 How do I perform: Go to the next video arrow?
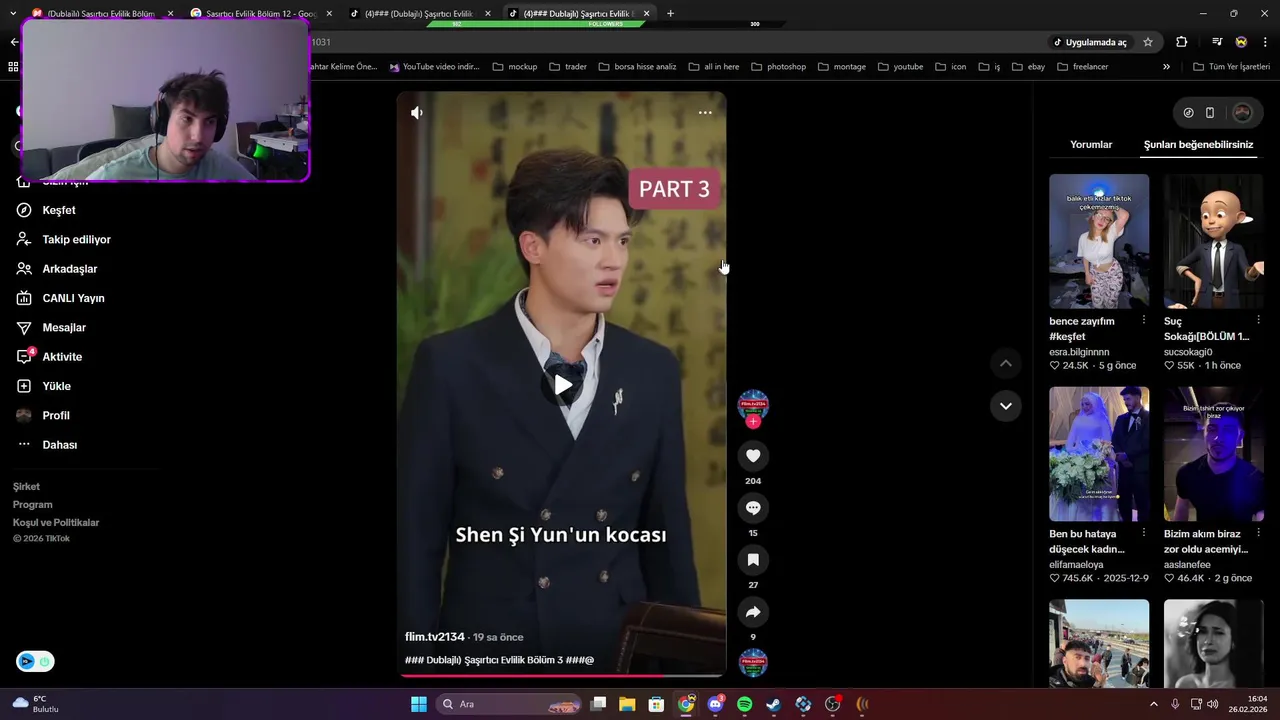[x=1006, y=406]
